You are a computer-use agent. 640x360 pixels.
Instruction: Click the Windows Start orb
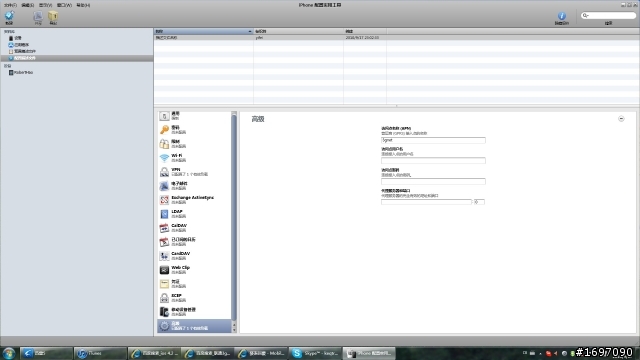pos(9,353)
